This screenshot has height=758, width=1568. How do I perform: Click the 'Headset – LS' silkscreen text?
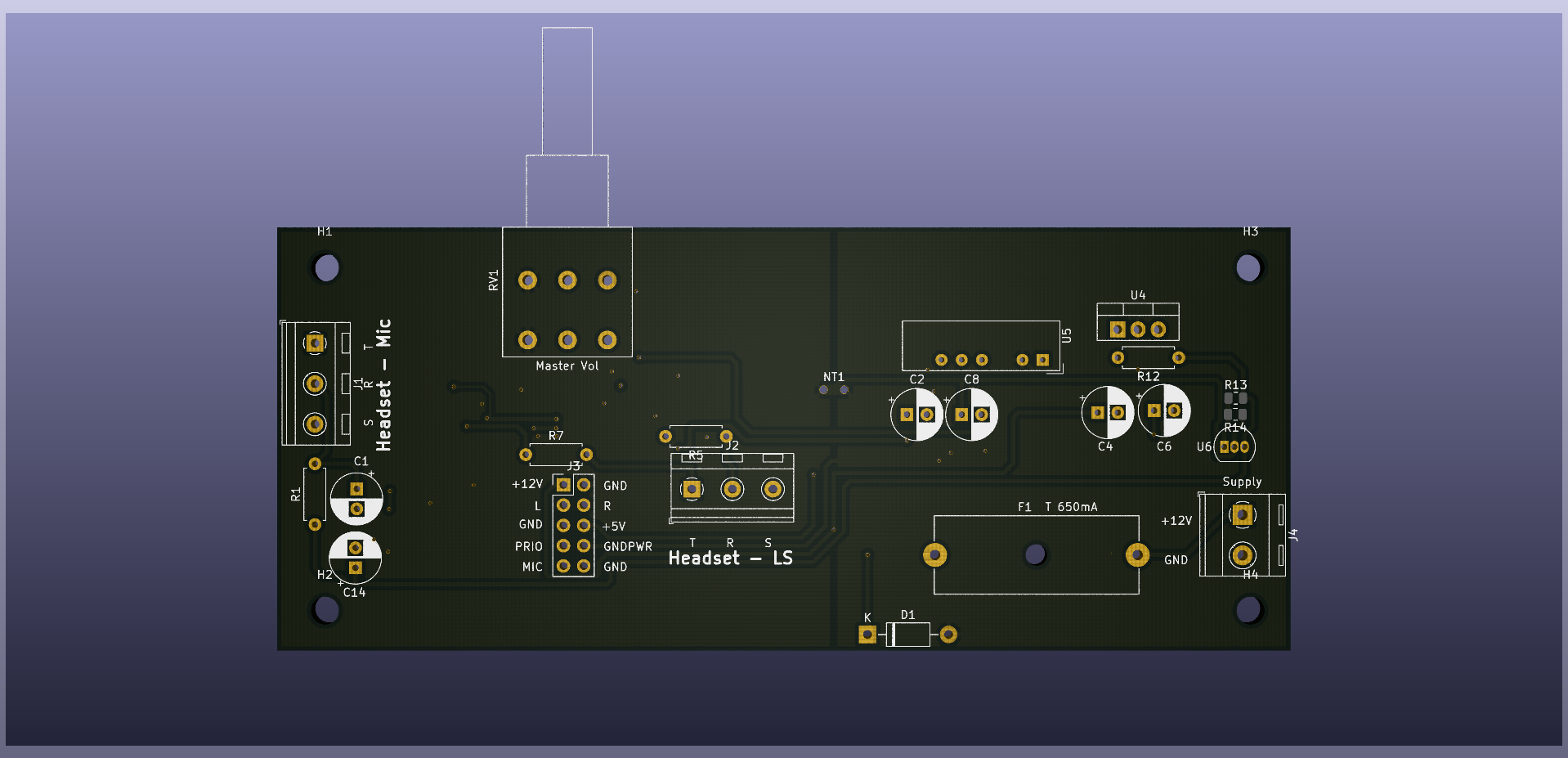(x=730, y=558)
